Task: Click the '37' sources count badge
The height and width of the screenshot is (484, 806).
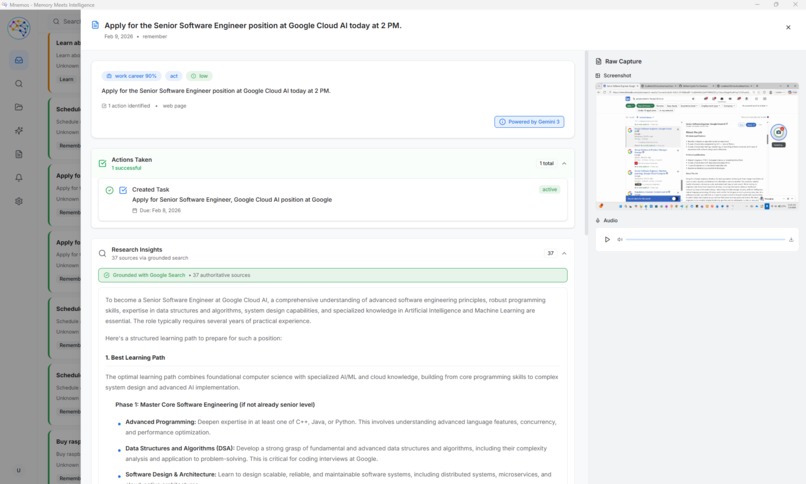Action: pos(551,253)
